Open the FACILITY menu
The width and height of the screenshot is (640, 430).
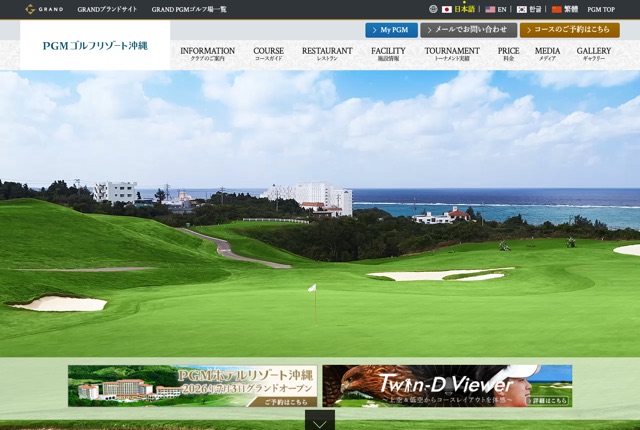(x=388, y=54)
